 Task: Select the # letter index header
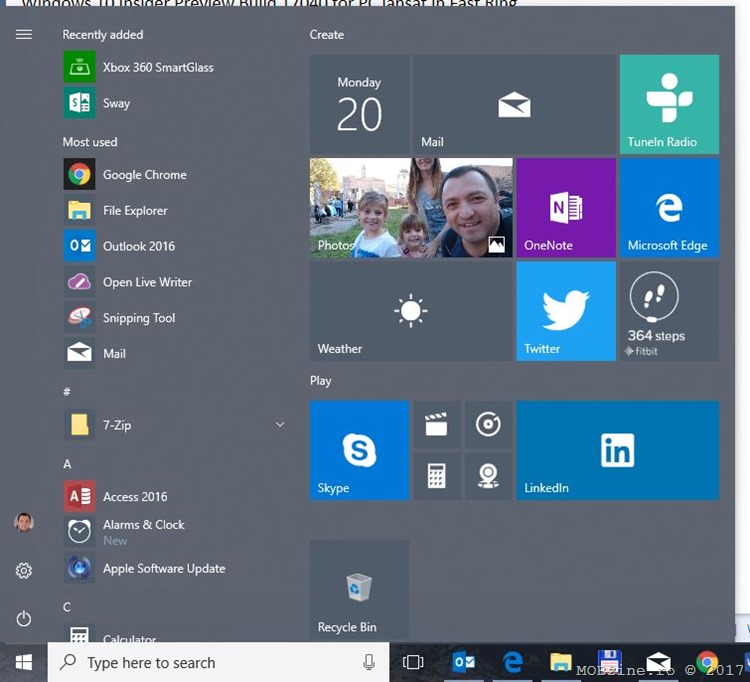pos(67,392)
